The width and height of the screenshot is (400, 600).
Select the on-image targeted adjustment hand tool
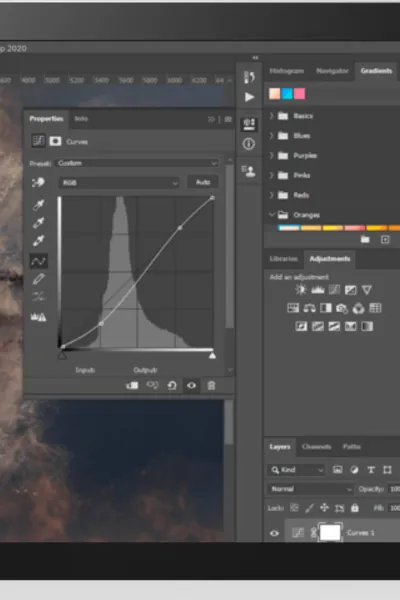coord(38,183)
